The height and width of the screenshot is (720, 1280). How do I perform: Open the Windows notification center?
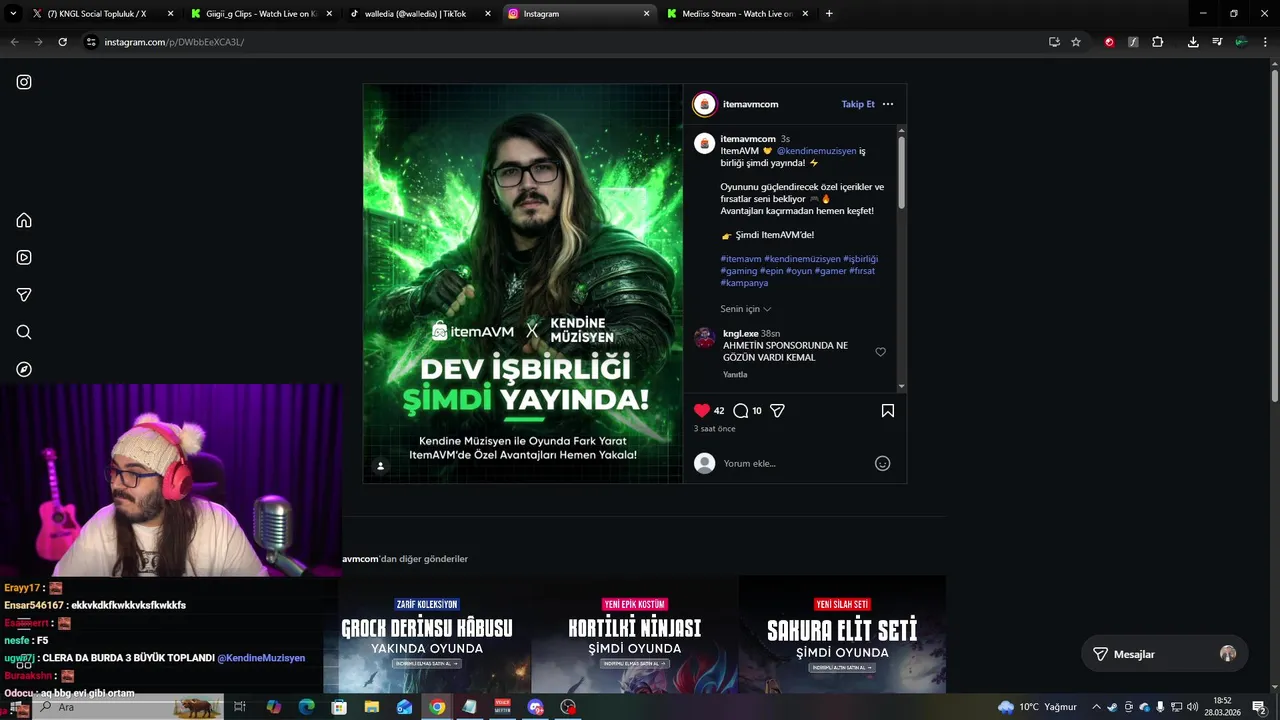(1260, 707)
